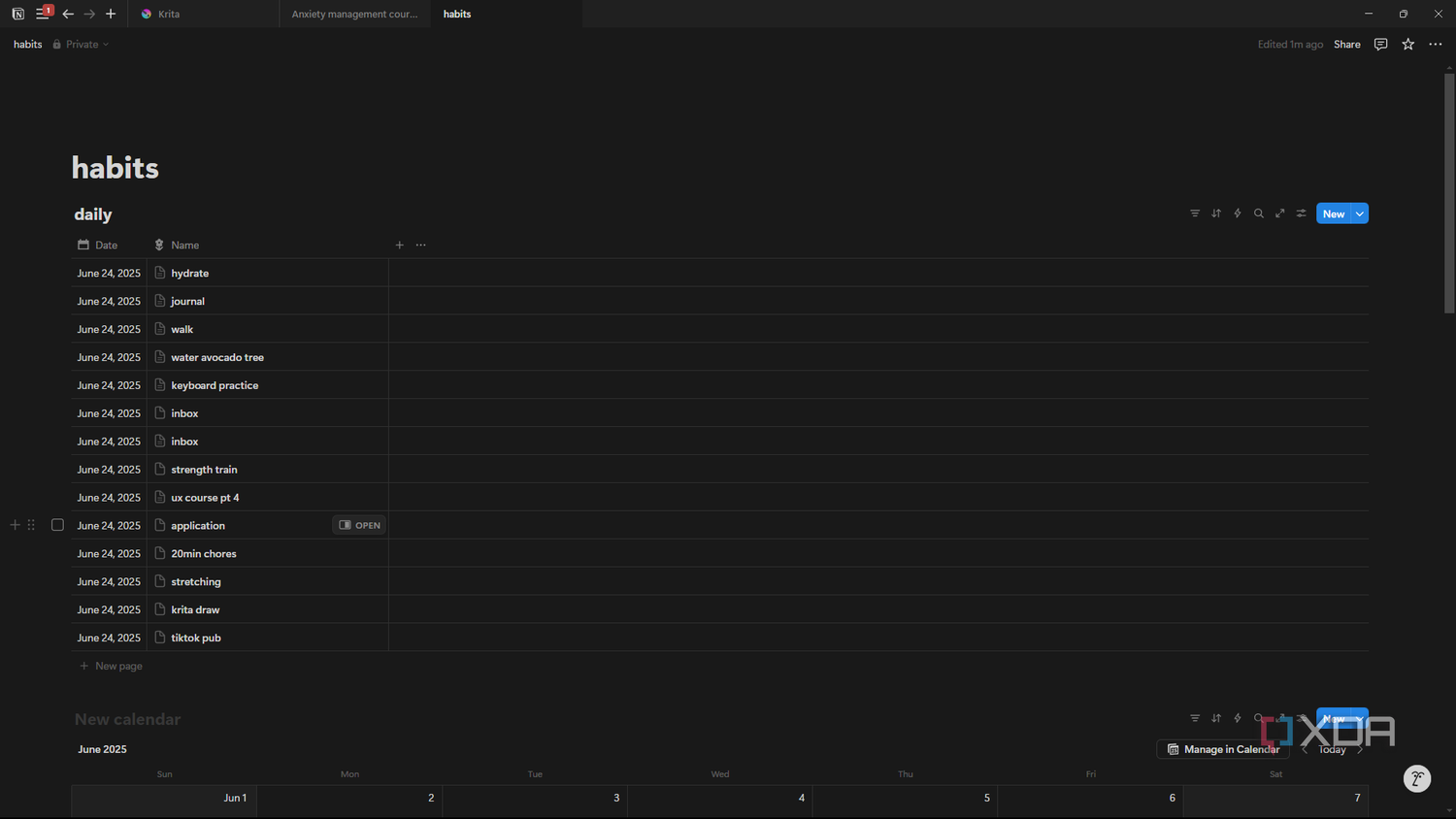Open automations for the daily database
Viewport: 1456px width, 819px height.
1238,213
